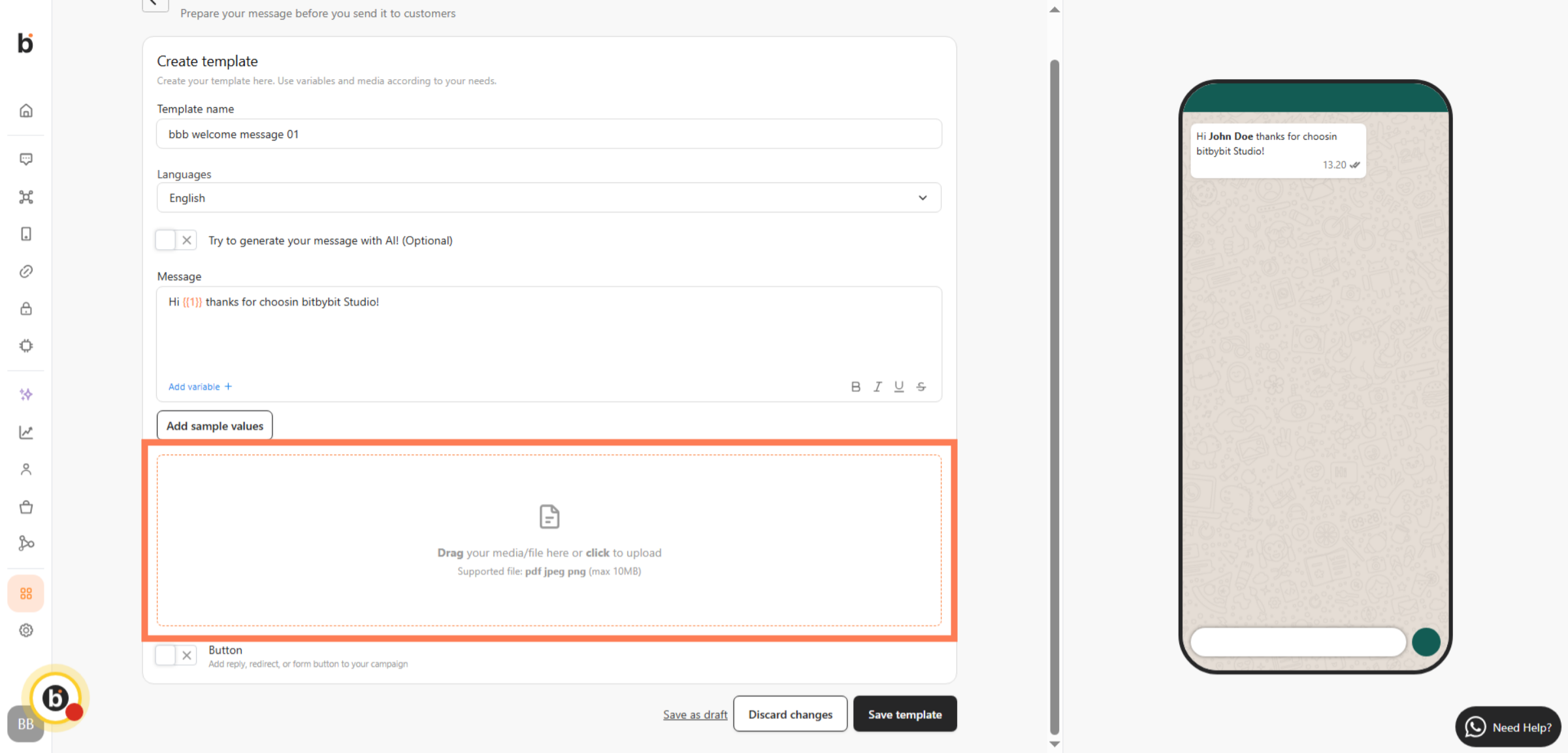The image size is (1568, 753).
Task: Click the link icon in sidebar
Action: [x=26, y=271]
